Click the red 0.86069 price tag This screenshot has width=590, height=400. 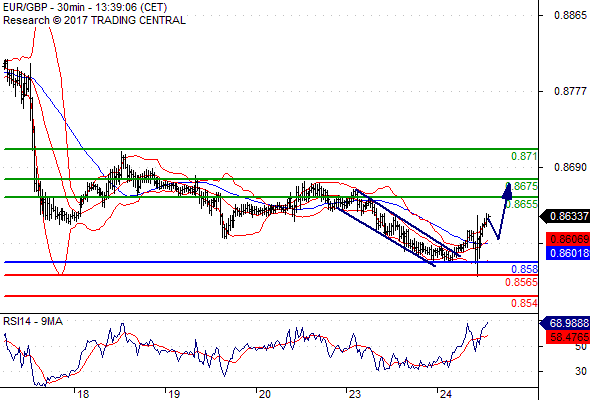pyautogui.click(x=568, y=239)
